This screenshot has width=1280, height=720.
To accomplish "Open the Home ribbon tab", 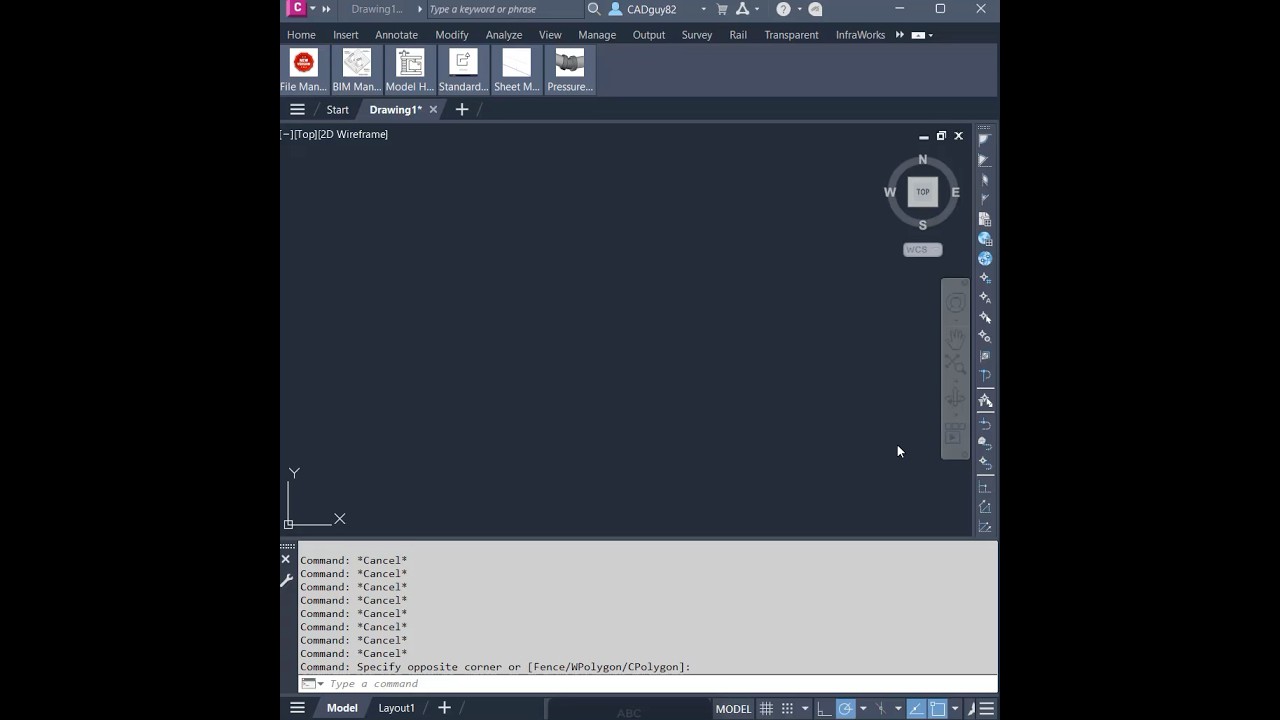I will (x=301, y=35).
